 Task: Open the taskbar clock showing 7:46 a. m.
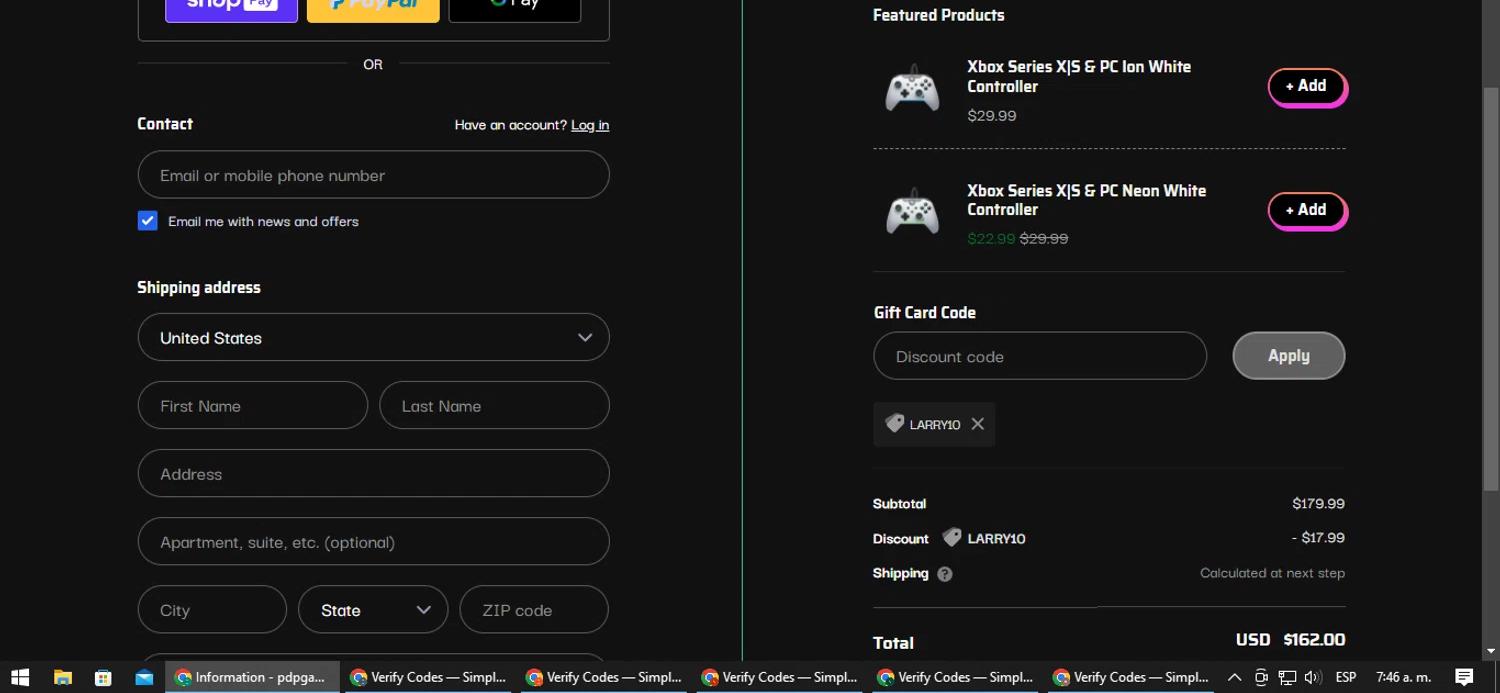click(x=1403, y=677)
